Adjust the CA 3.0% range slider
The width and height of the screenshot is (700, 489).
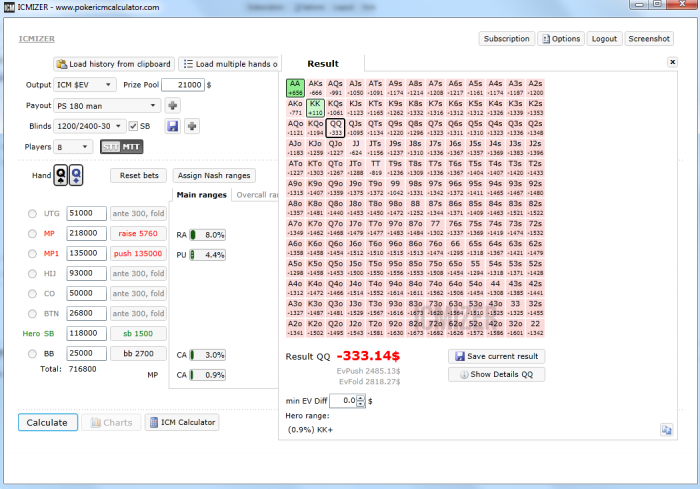208,355
